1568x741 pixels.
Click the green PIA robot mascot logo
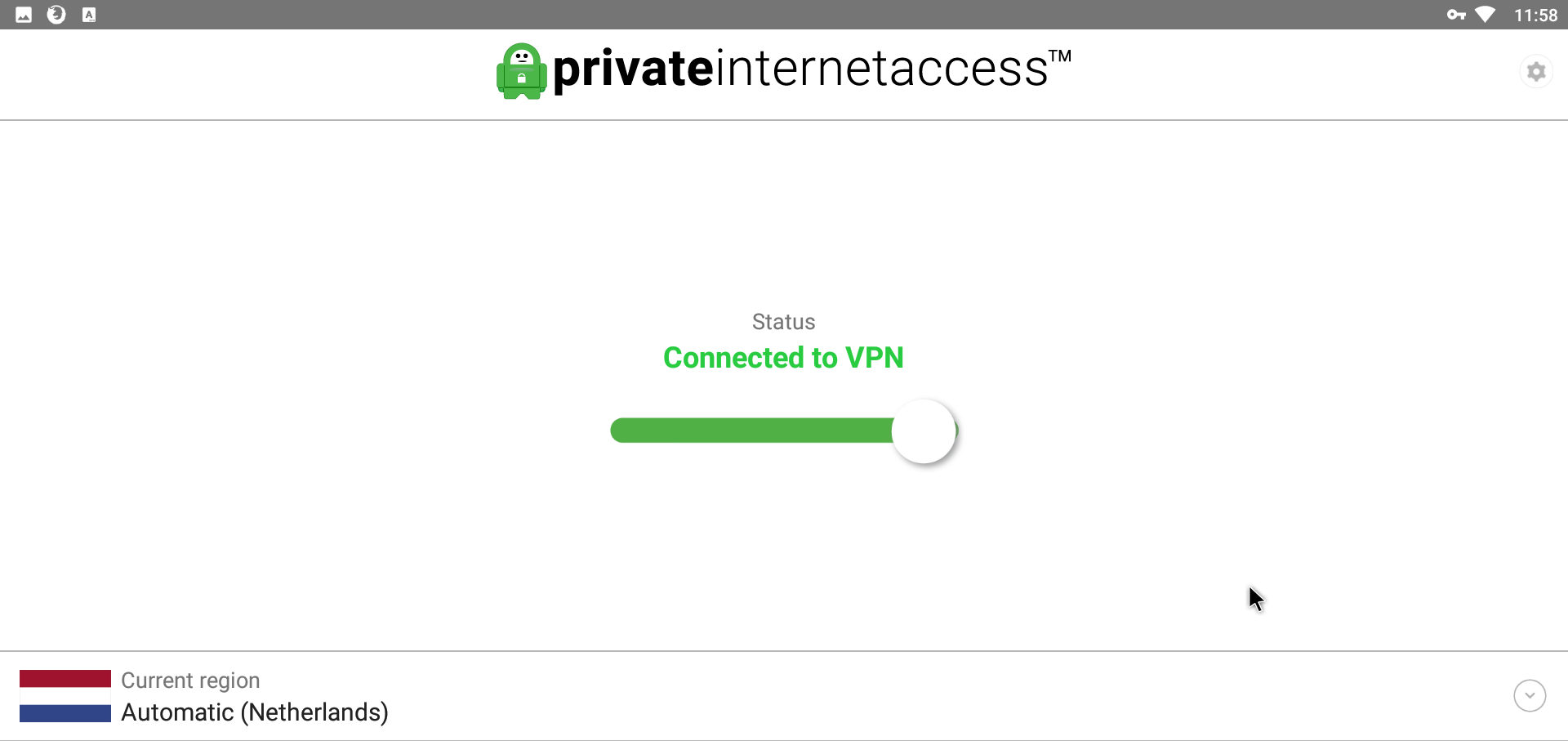(x=521, y=71)
